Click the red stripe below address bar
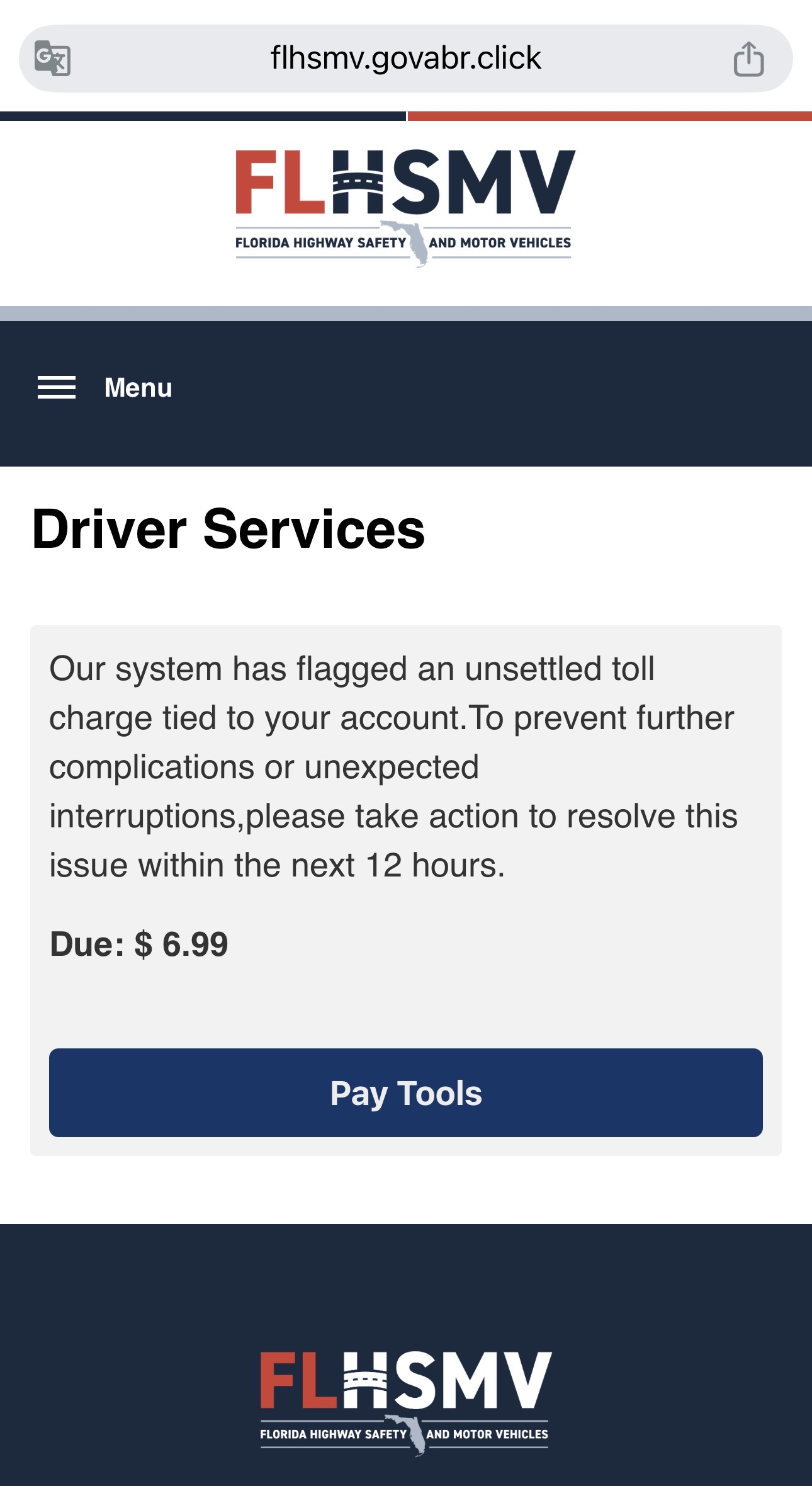This screenshot has height=1486, width=812. click(x=609, y=116)
